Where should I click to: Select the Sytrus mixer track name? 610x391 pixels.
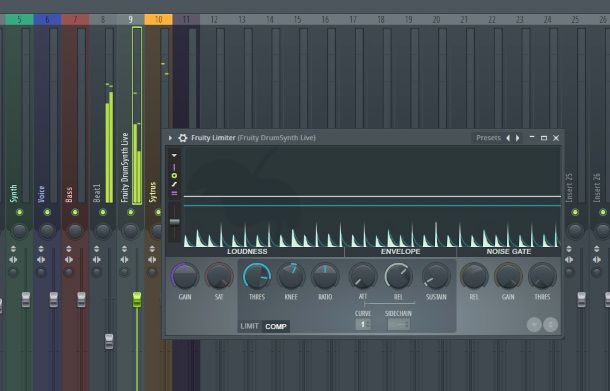152,192
